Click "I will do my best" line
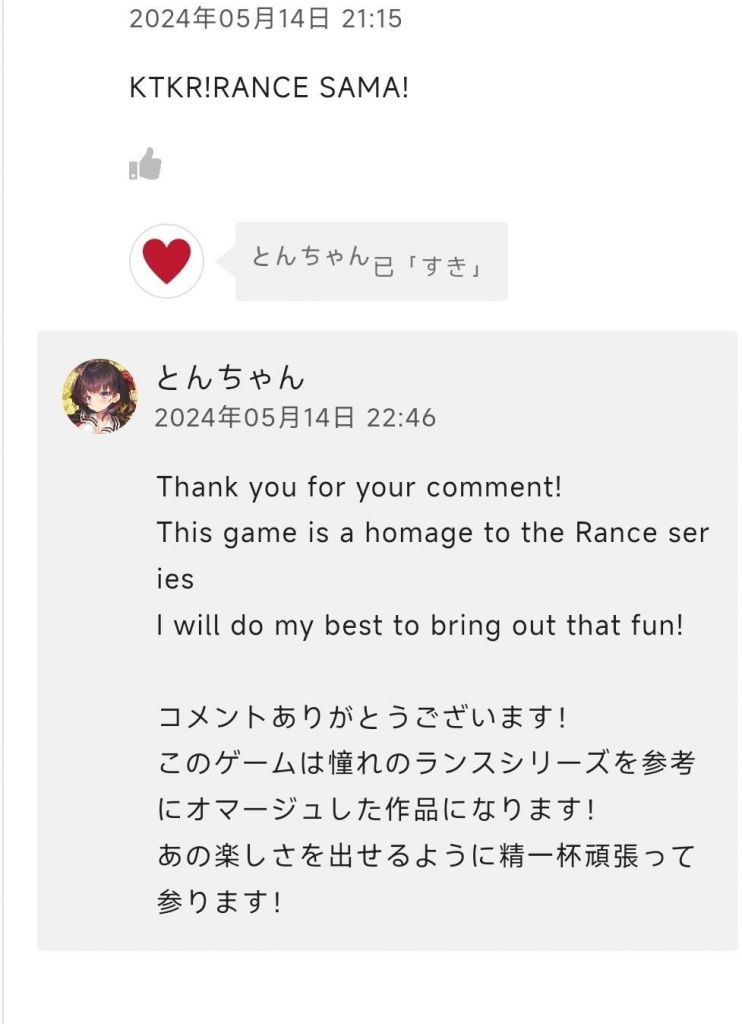Image resolution: width=742 pixels, height=1024 pixels. pos(420,625)
